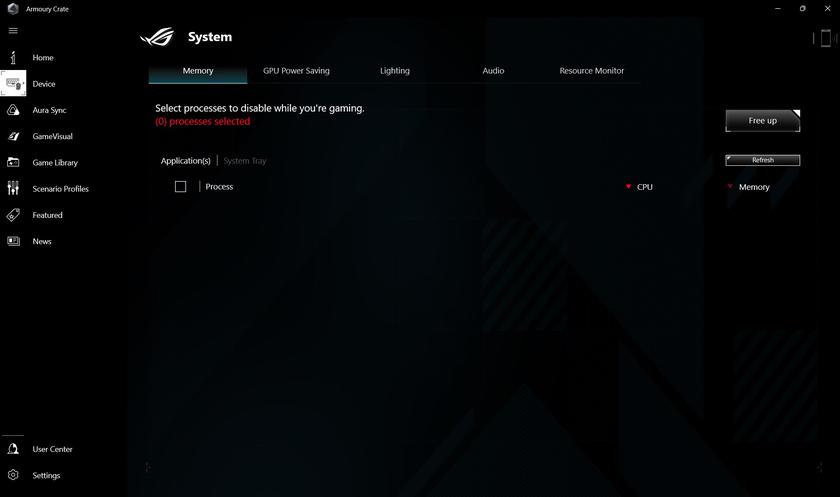Open the Featured tag icon
The height and width of the screenshot is (497, 840).
pos(13,215)
